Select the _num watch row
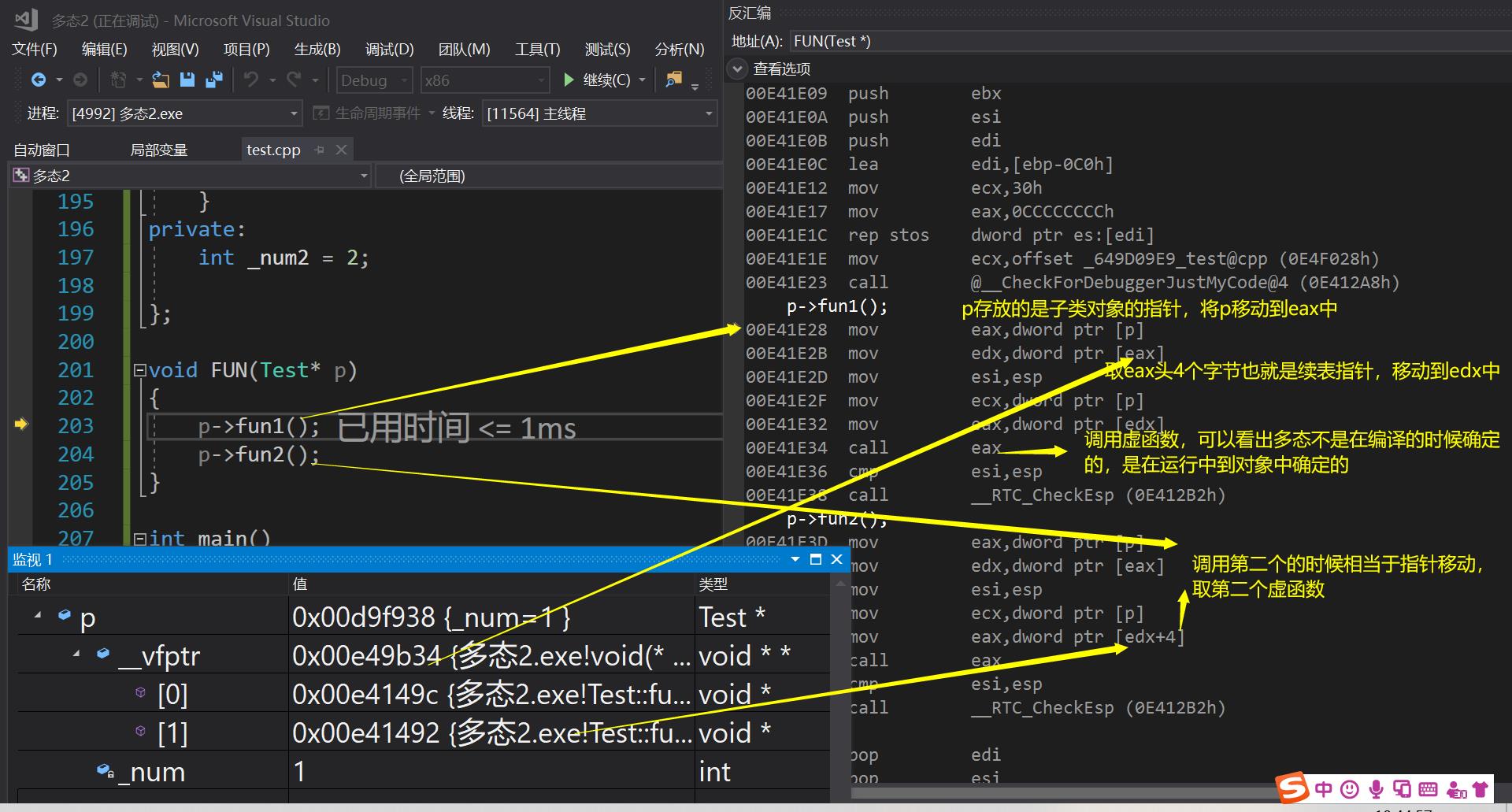 pos(423,771)
